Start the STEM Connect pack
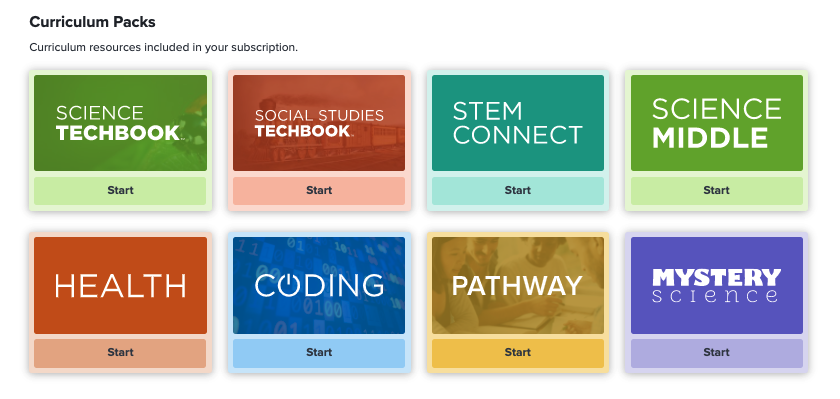Image resolution: width=840 pixels, height=399 pixels. click(518, 191)
